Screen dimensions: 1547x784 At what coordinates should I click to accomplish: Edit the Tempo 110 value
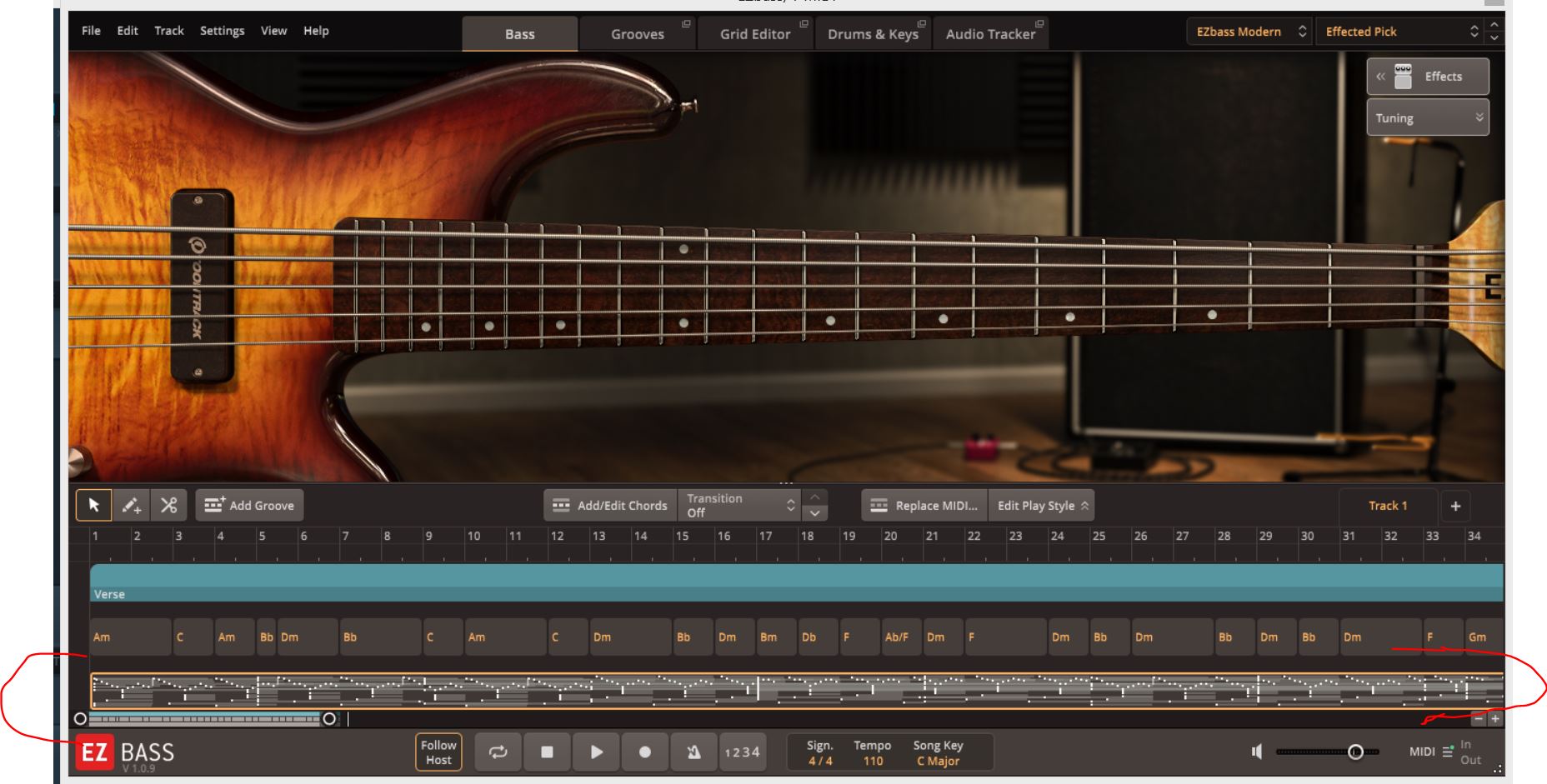point(873,761)
